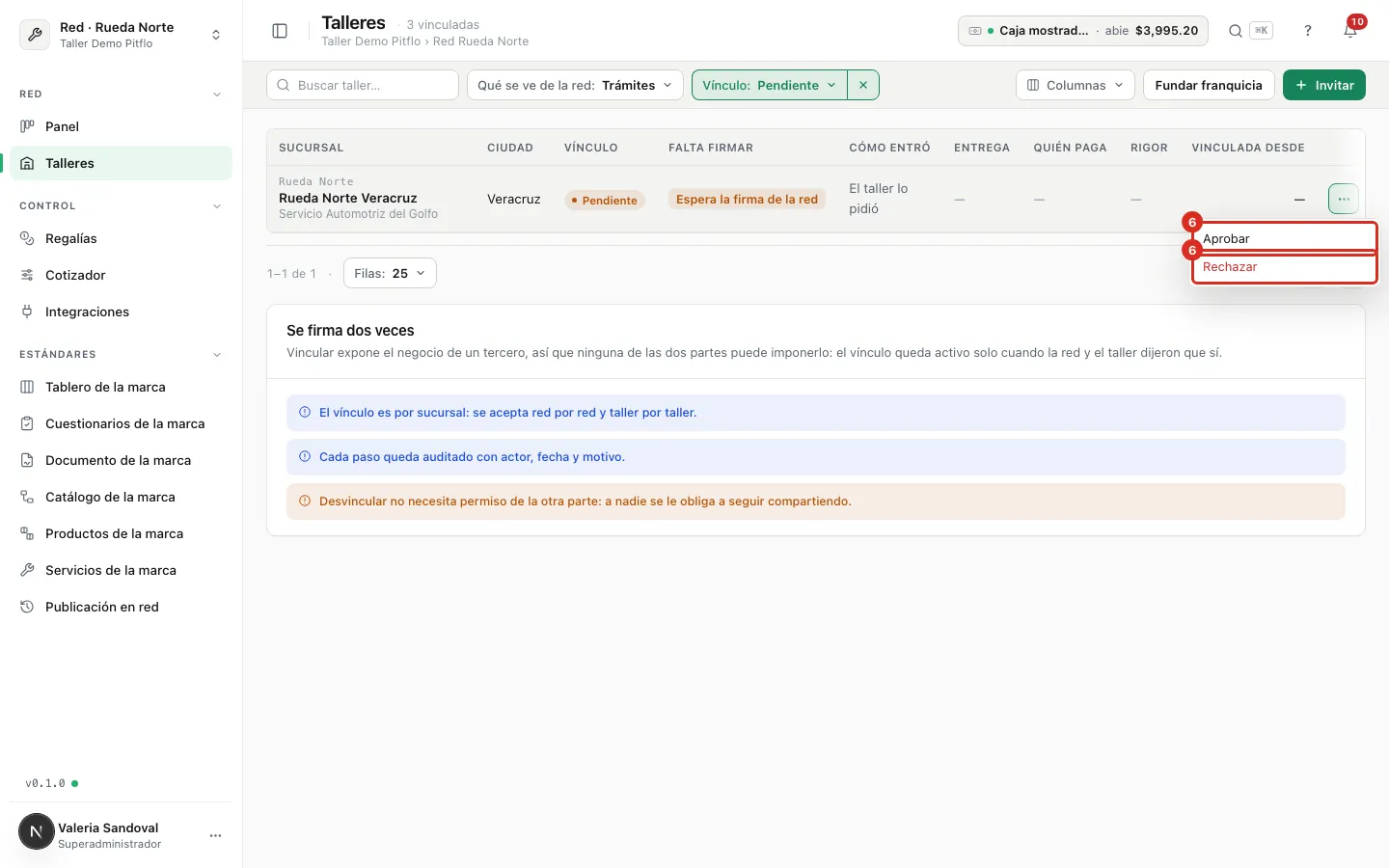Open notifications bell with 10 badge

pyautogui.click(x=1351, y=31)
